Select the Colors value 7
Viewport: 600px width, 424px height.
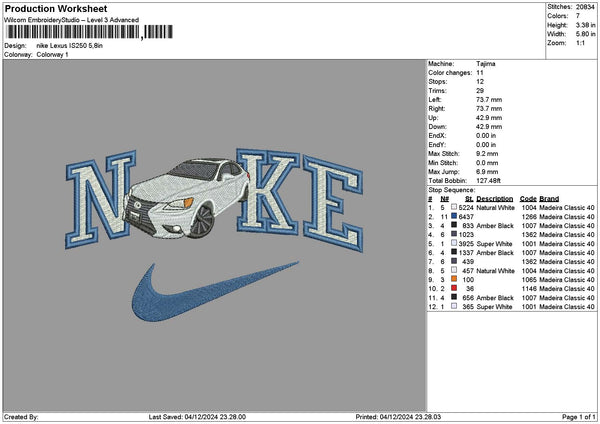pyautogui.click(x=578, y=16)
